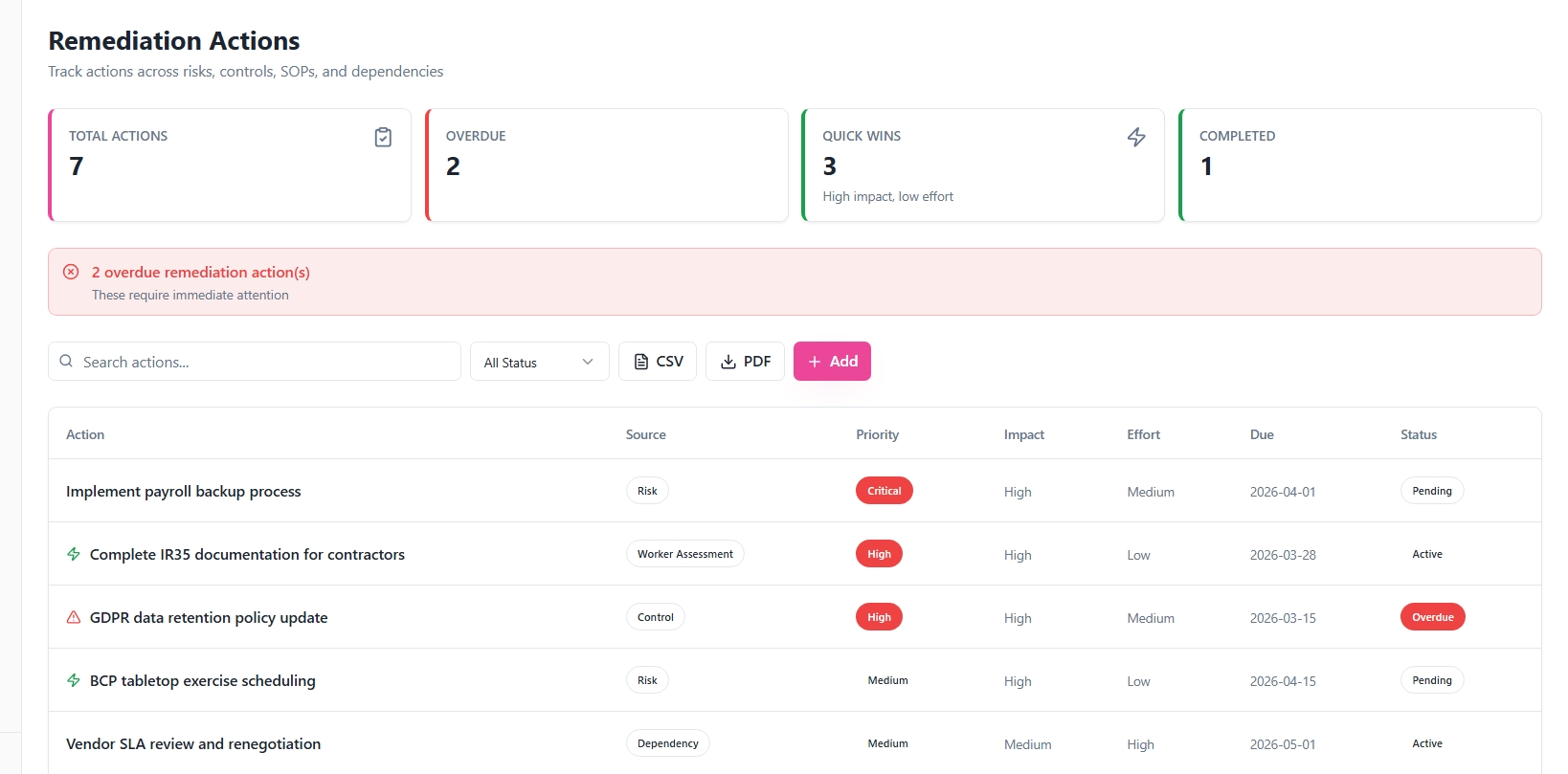Open the Implement payroll backup process row
The width and height of the screenshot is (1568, 774).
point(795,491)
